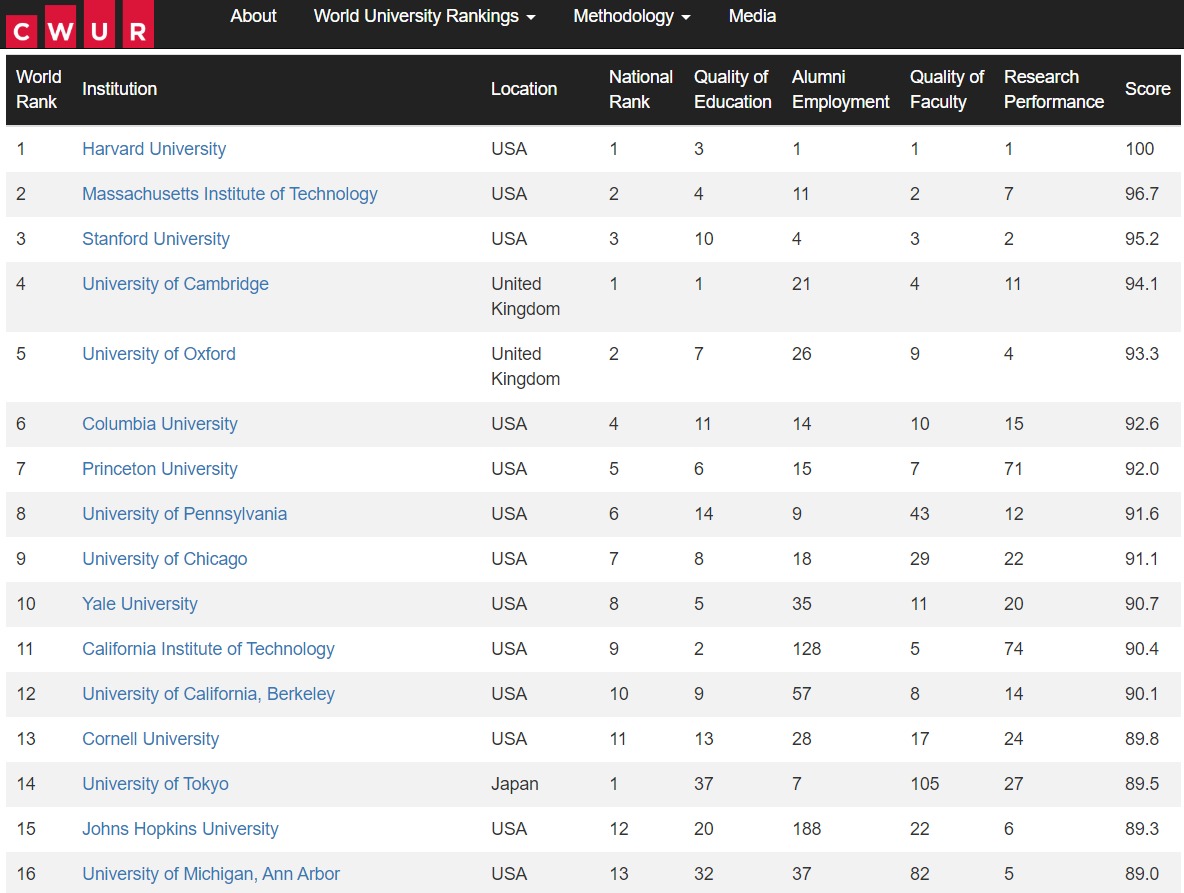Viewport: 1184px width, 893px height.
Task: Open Harvard University link
Action: pyautogui.click(x=154, y=149)
